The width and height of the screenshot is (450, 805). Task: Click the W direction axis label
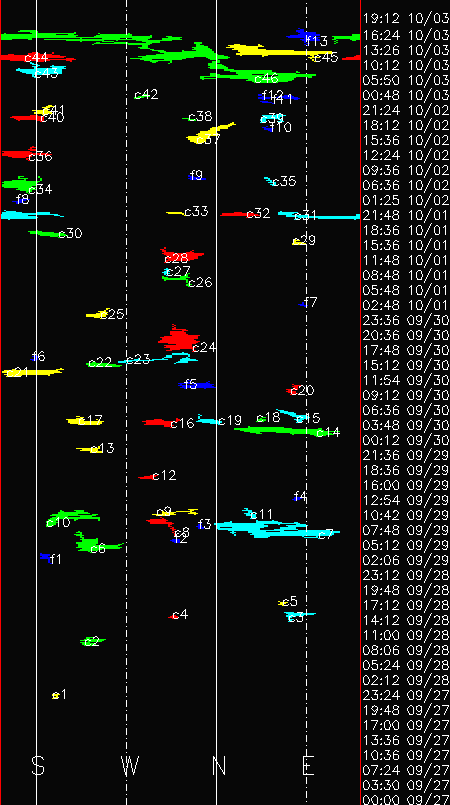click(130, 766)
